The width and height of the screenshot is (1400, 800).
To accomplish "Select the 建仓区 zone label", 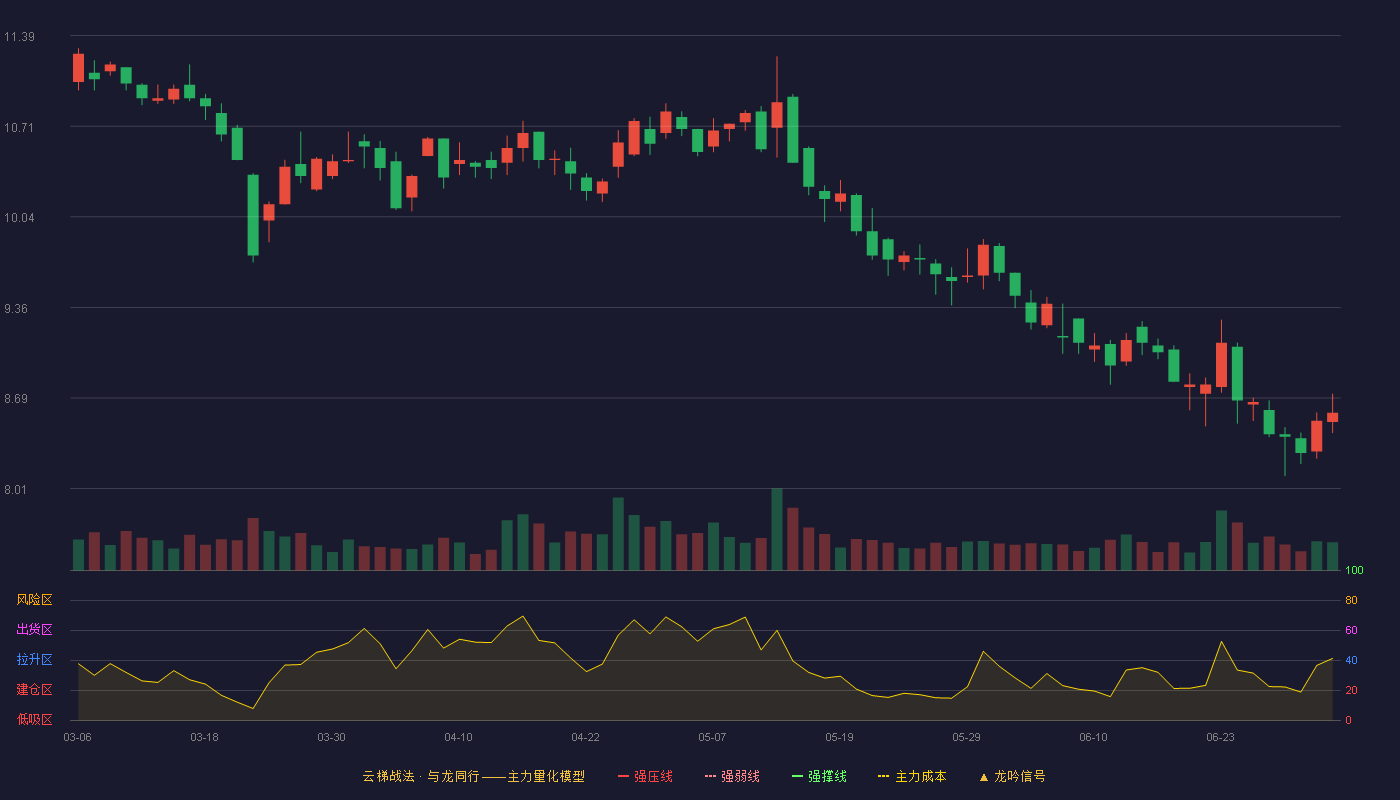I will [x=34, y=690].
